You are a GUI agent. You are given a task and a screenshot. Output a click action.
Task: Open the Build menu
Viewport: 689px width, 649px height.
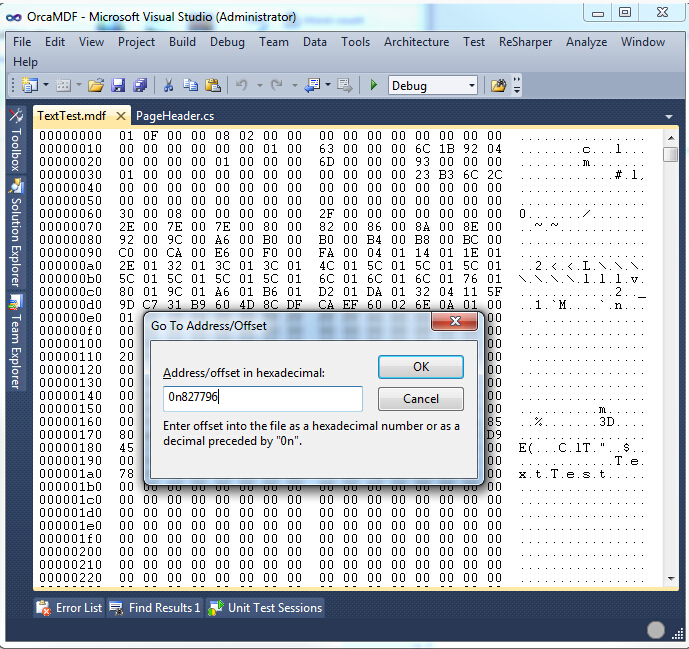(x=182, y=42)
